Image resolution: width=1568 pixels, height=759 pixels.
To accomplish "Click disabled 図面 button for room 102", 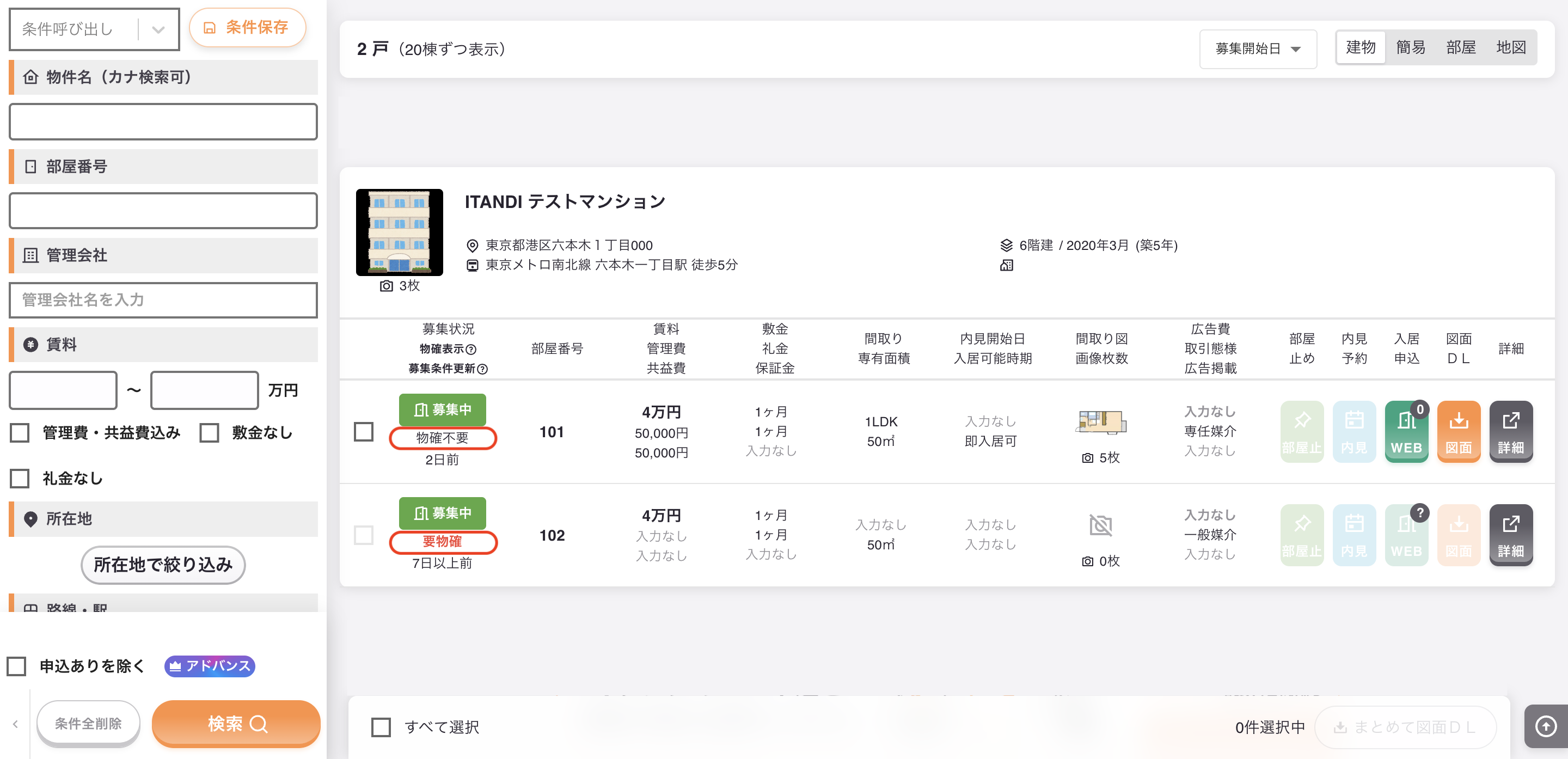I will point(1459,535).
